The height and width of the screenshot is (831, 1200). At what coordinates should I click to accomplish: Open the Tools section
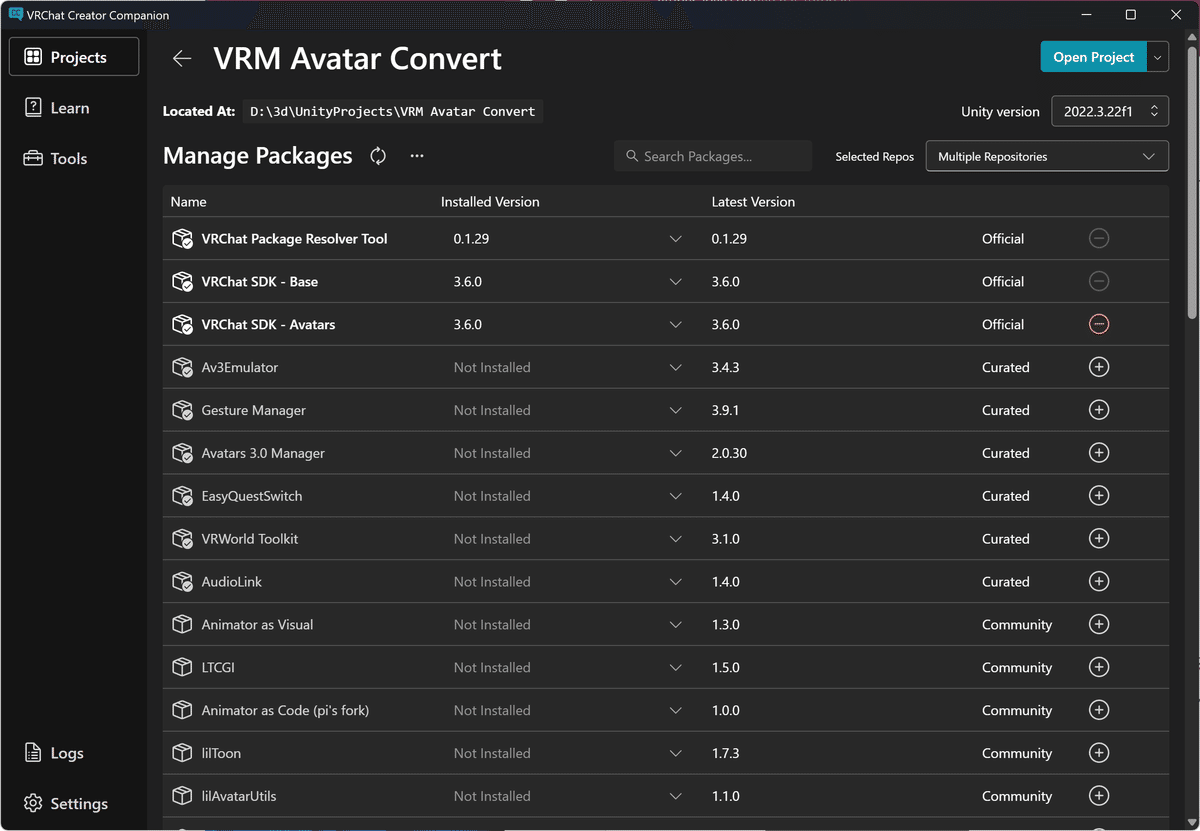74,158
